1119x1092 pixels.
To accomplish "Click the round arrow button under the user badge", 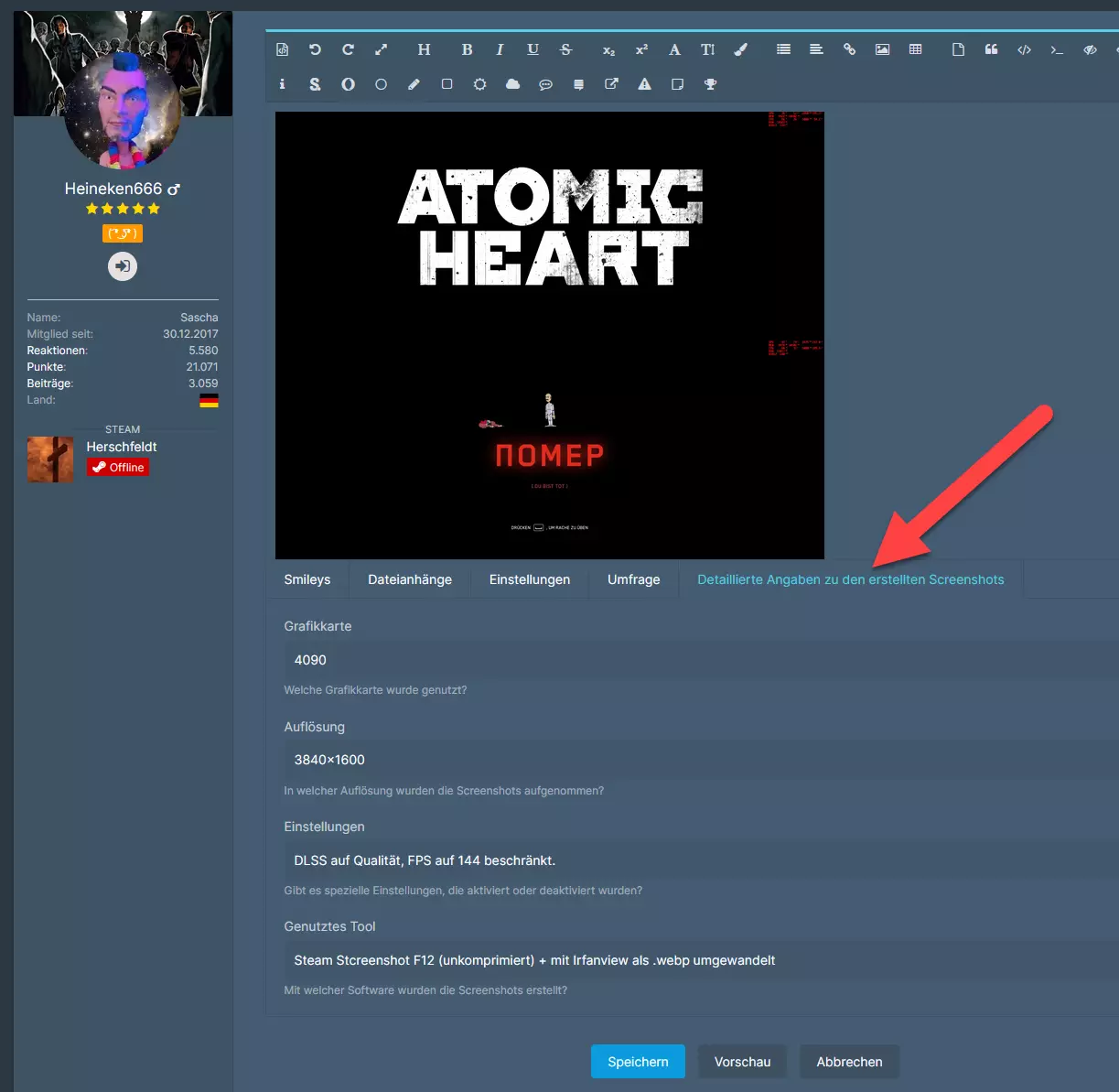I will click(x=123, y=266).
